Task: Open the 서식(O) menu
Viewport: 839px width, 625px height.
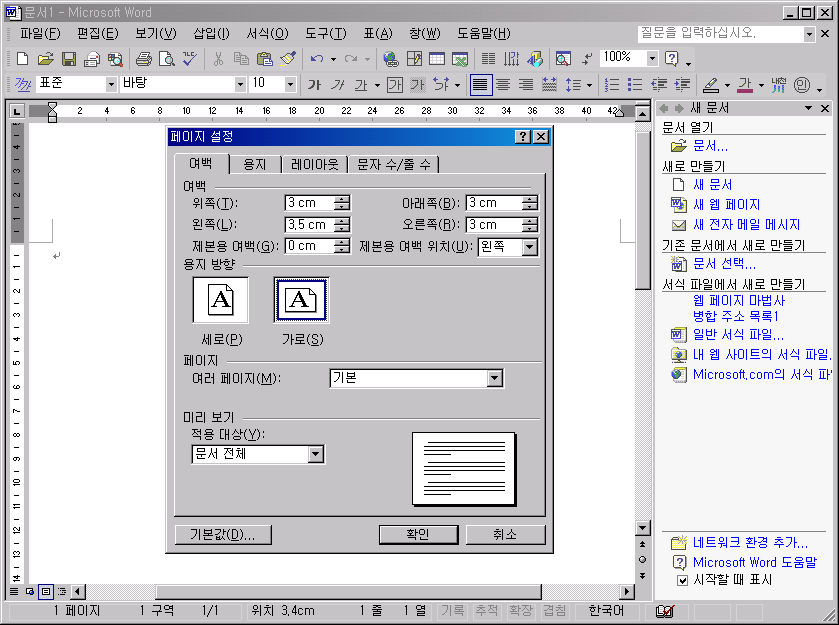Action: pyautogui.click(x=268, y=34)
